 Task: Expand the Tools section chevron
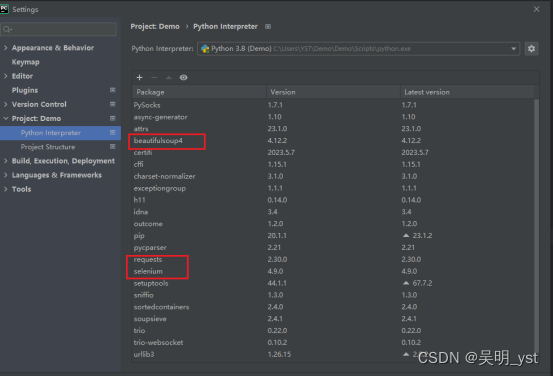click(x=5, y=189)
